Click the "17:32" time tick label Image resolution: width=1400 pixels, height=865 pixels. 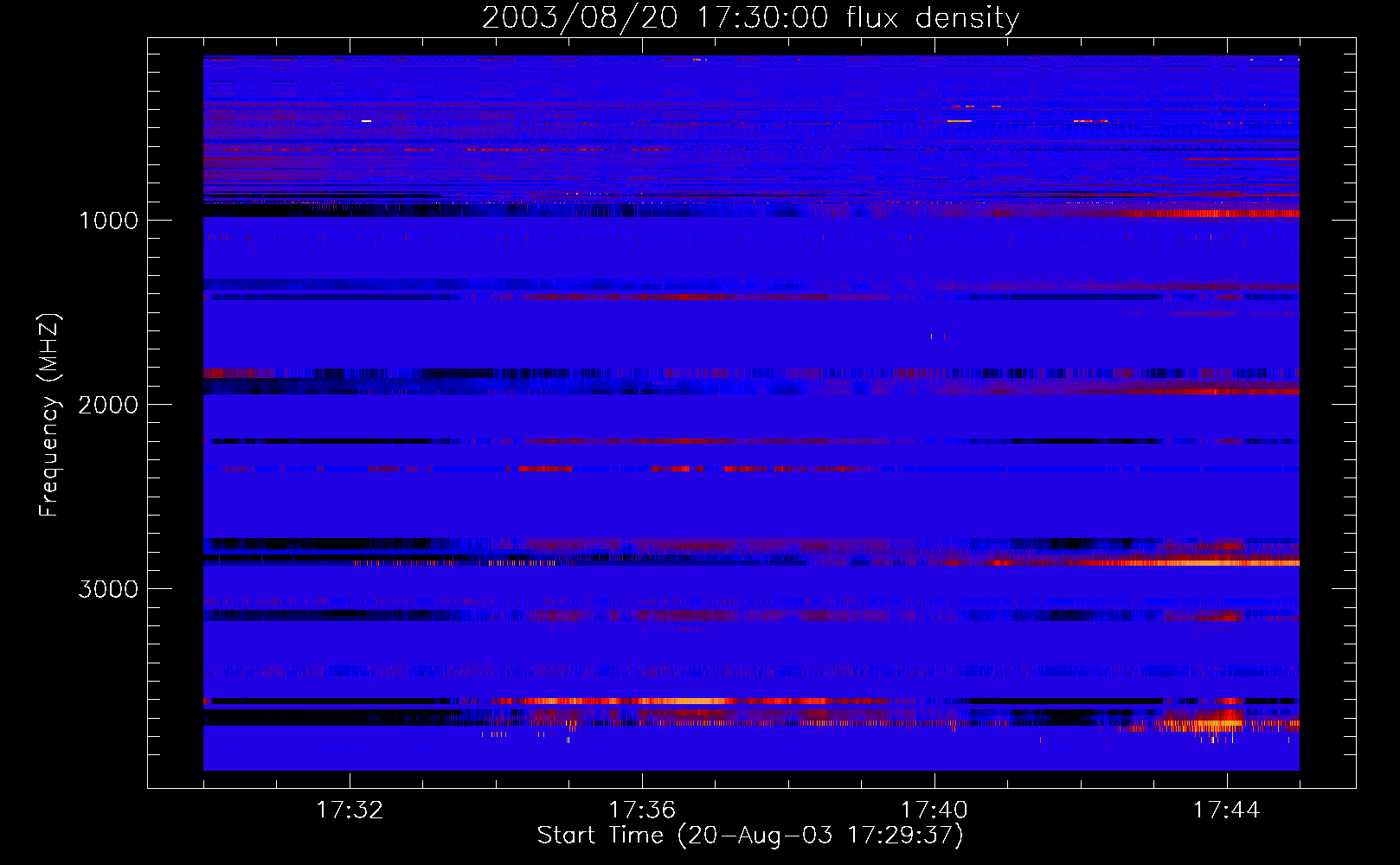(350, 811)
